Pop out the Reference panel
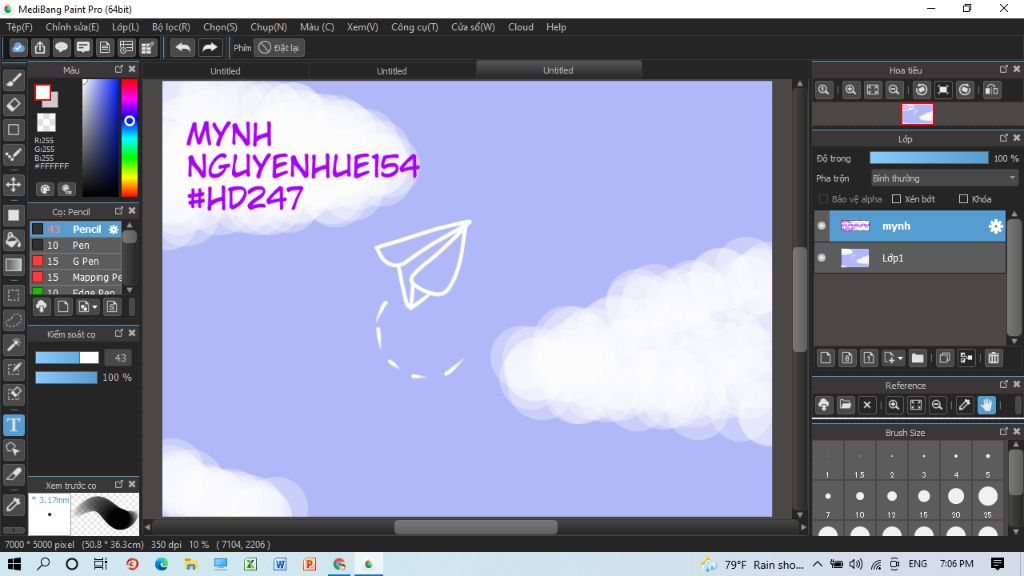Viewport: 1024px width, 576px height. pyautogui.click(x=1004, y=385)
